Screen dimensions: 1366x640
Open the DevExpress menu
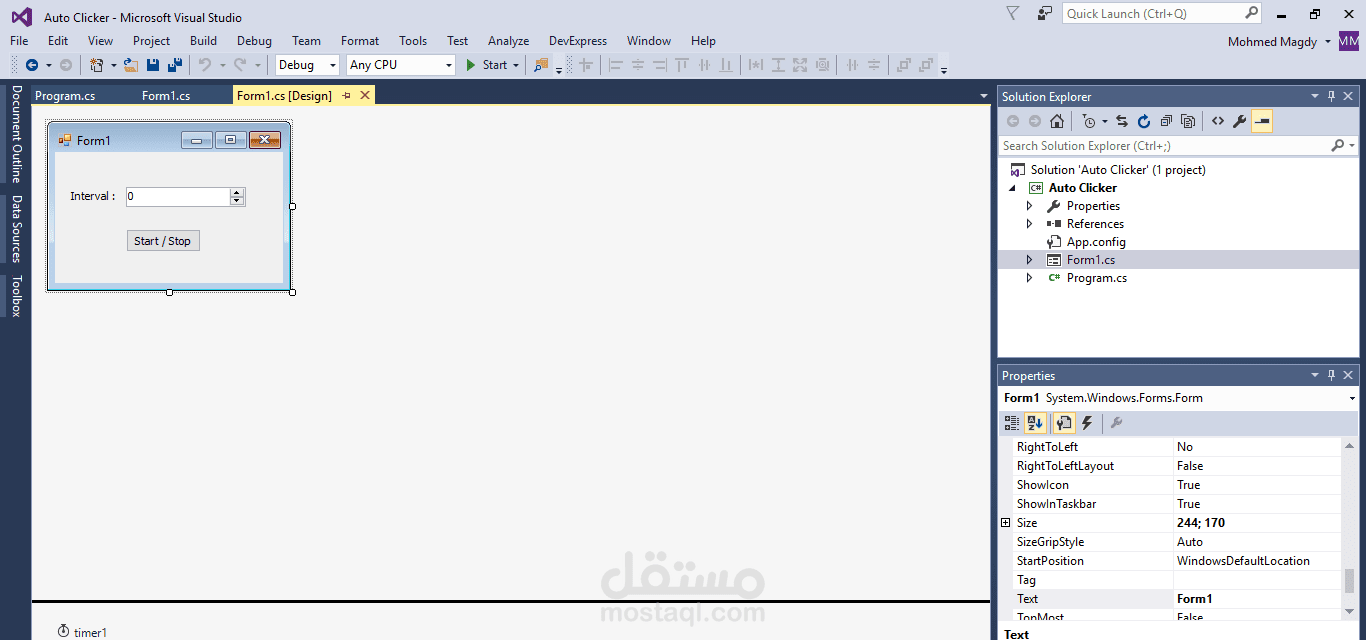(578, 41)
